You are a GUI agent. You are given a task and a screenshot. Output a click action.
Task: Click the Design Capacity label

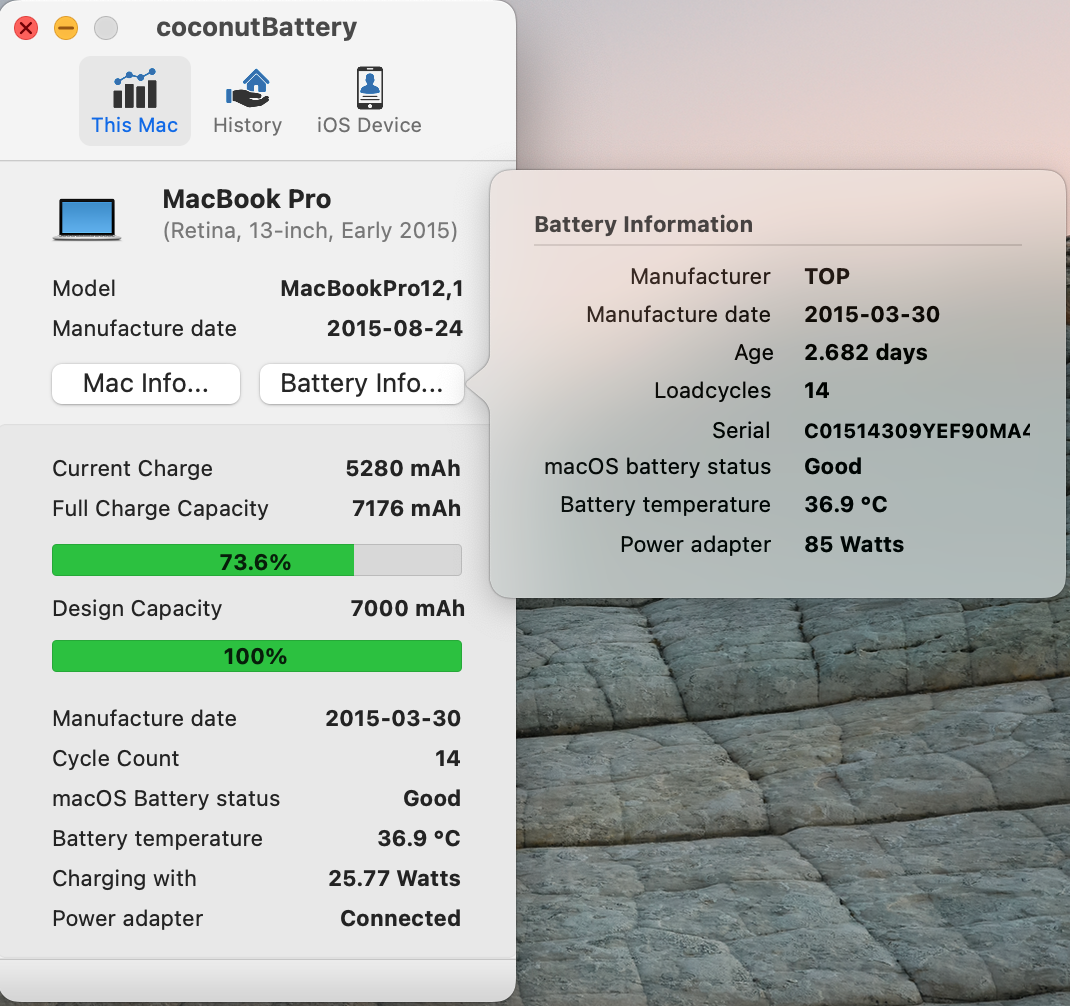(137, 609)
